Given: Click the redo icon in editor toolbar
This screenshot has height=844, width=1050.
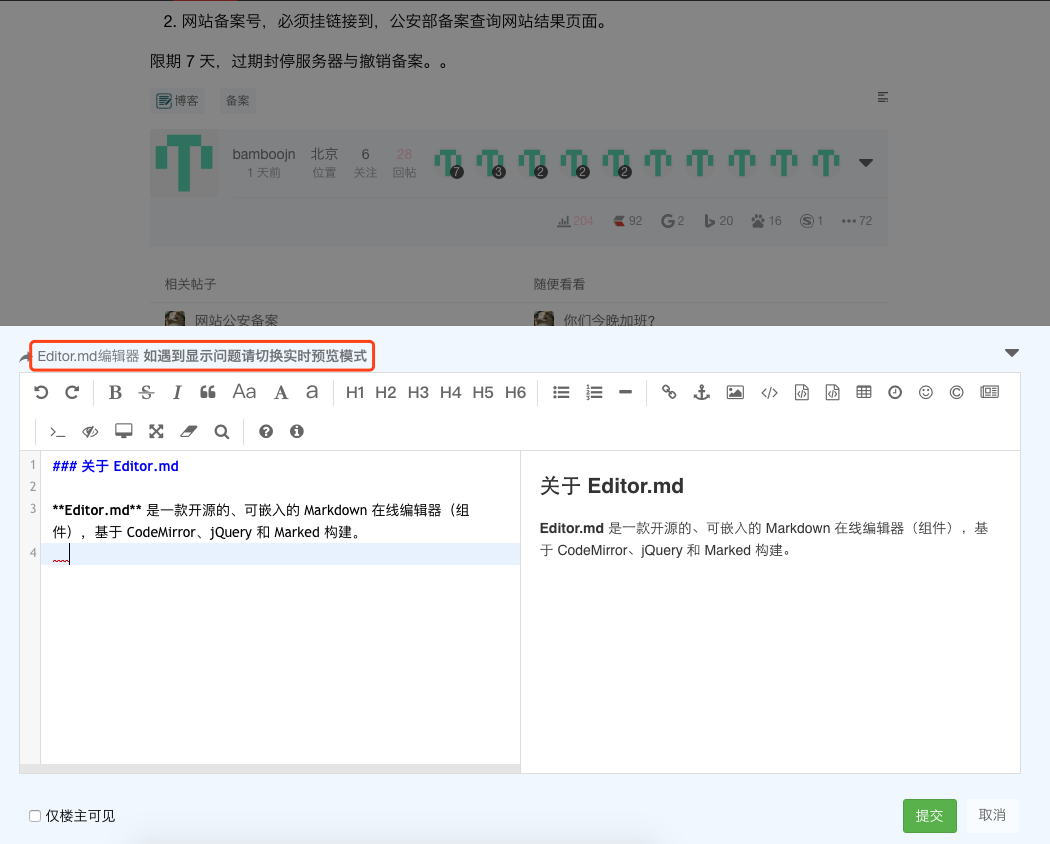Looking at the screenshot, I should point(72,393).
